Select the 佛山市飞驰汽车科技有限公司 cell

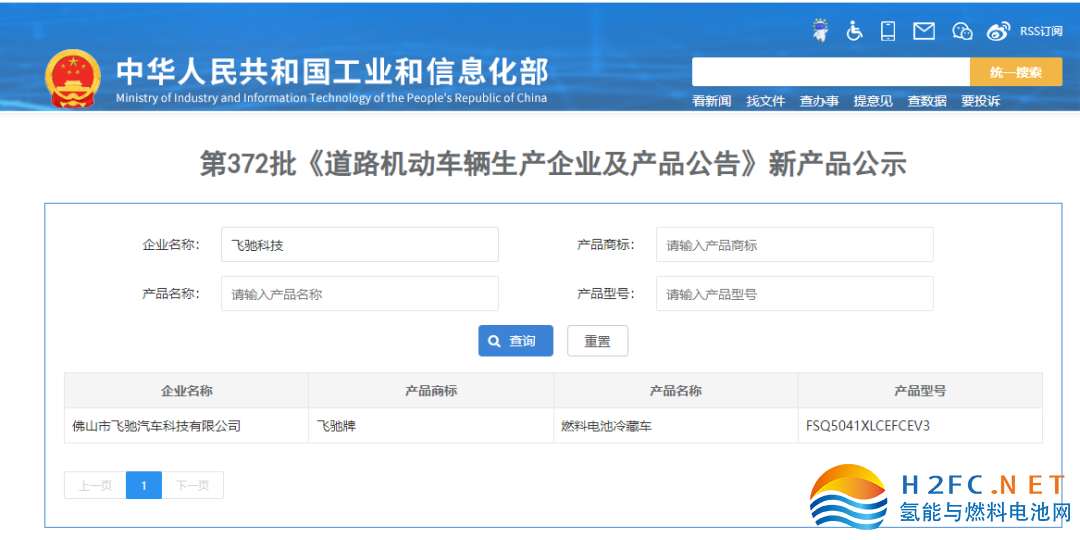187,426
